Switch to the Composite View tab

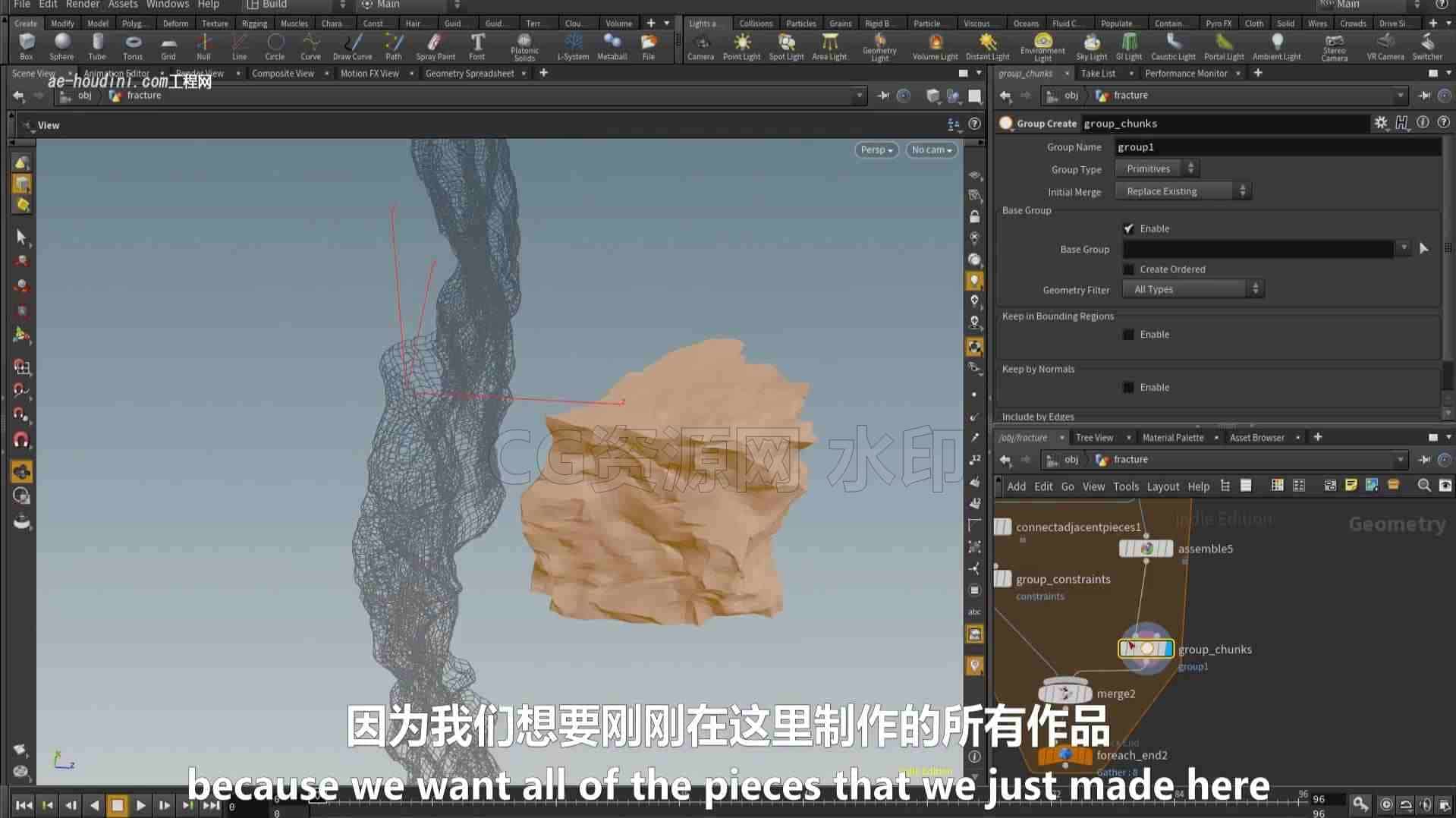point(283,74)
